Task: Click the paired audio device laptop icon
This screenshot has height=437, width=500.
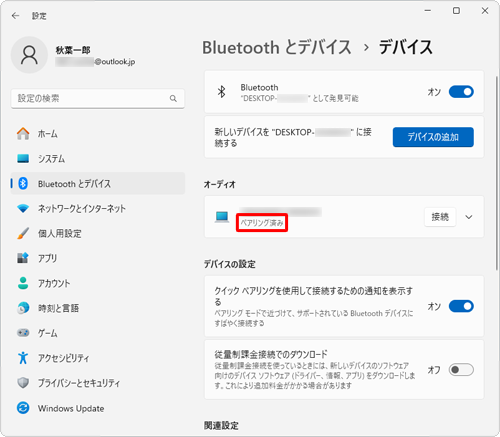Action: point(222,217)
